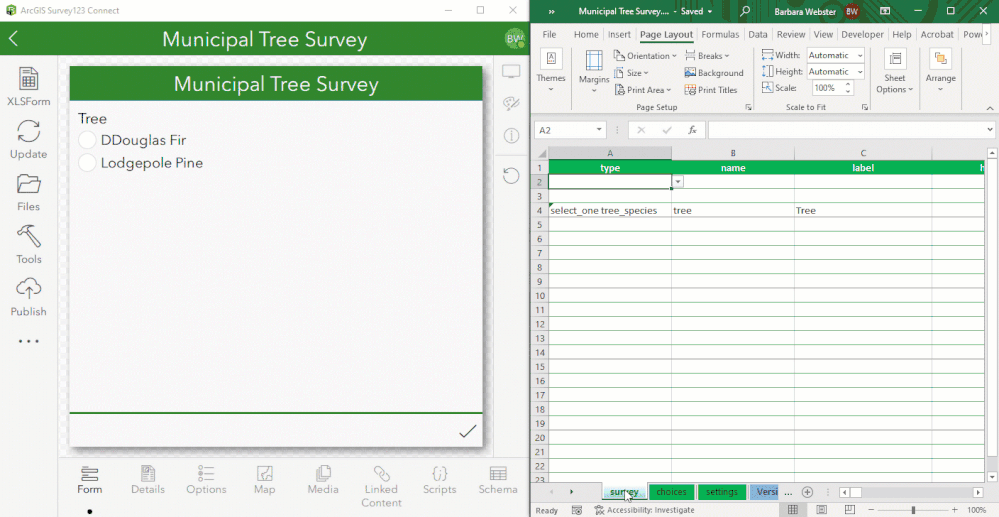999x517 pixels.
Task: Switch to the Options view at bottom
Action: [x=206, y=481]
